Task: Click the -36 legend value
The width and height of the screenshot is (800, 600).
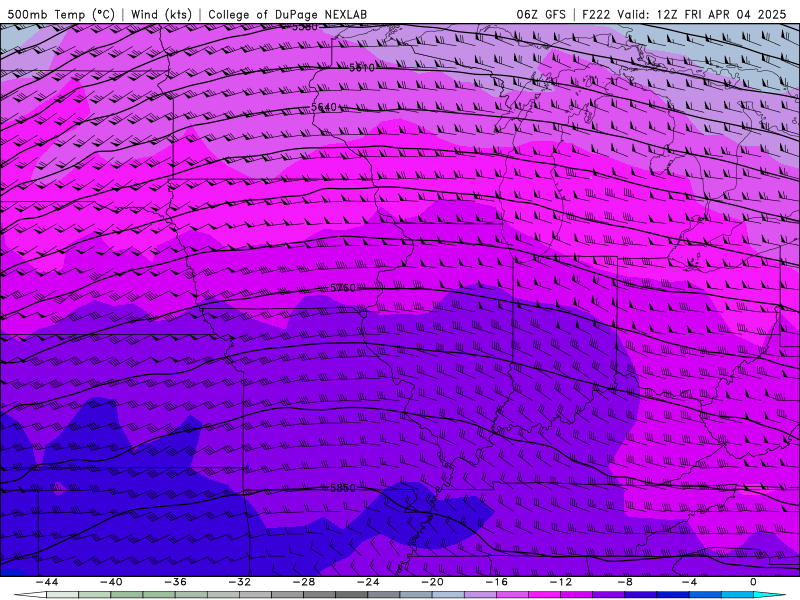Action: tap(176, 582)
